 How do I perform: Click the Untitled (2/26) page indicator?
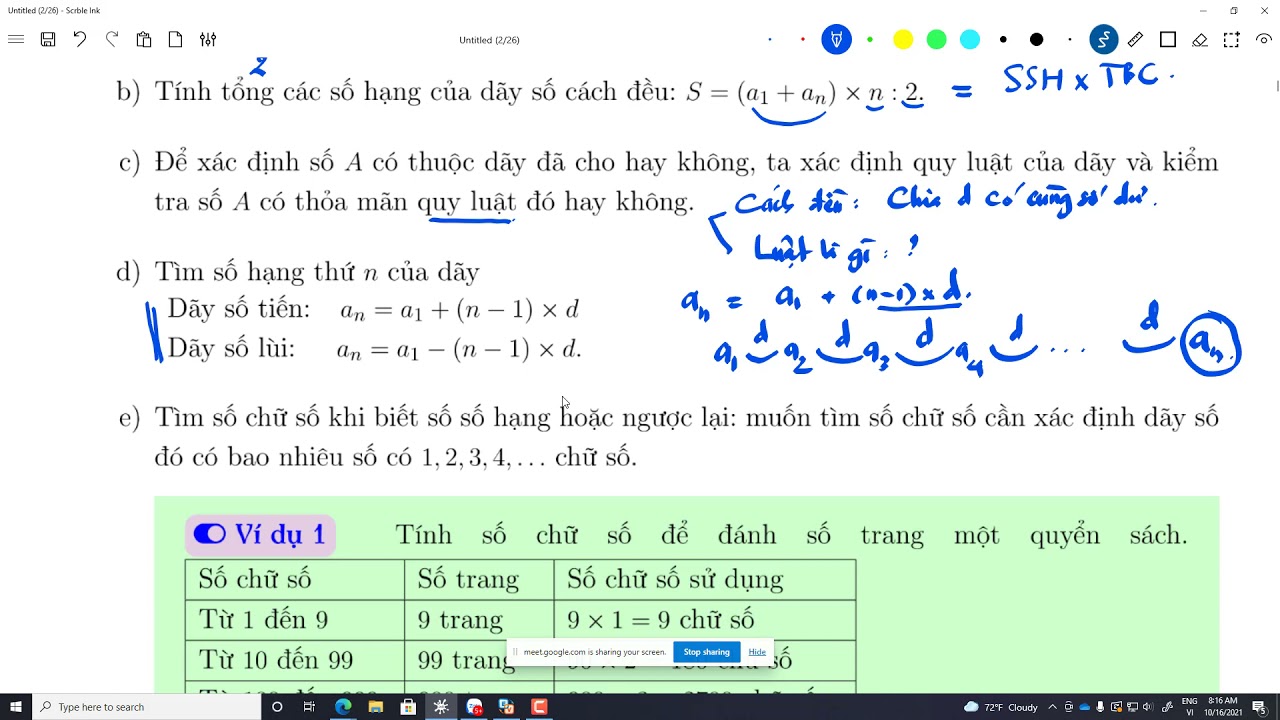pyautogui.click(x=489, y=40)
